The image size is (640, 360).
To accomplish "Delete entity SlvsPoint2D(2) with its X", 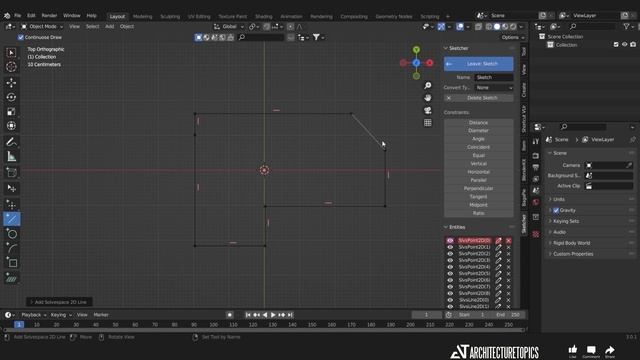I will (x=509, y=254).
